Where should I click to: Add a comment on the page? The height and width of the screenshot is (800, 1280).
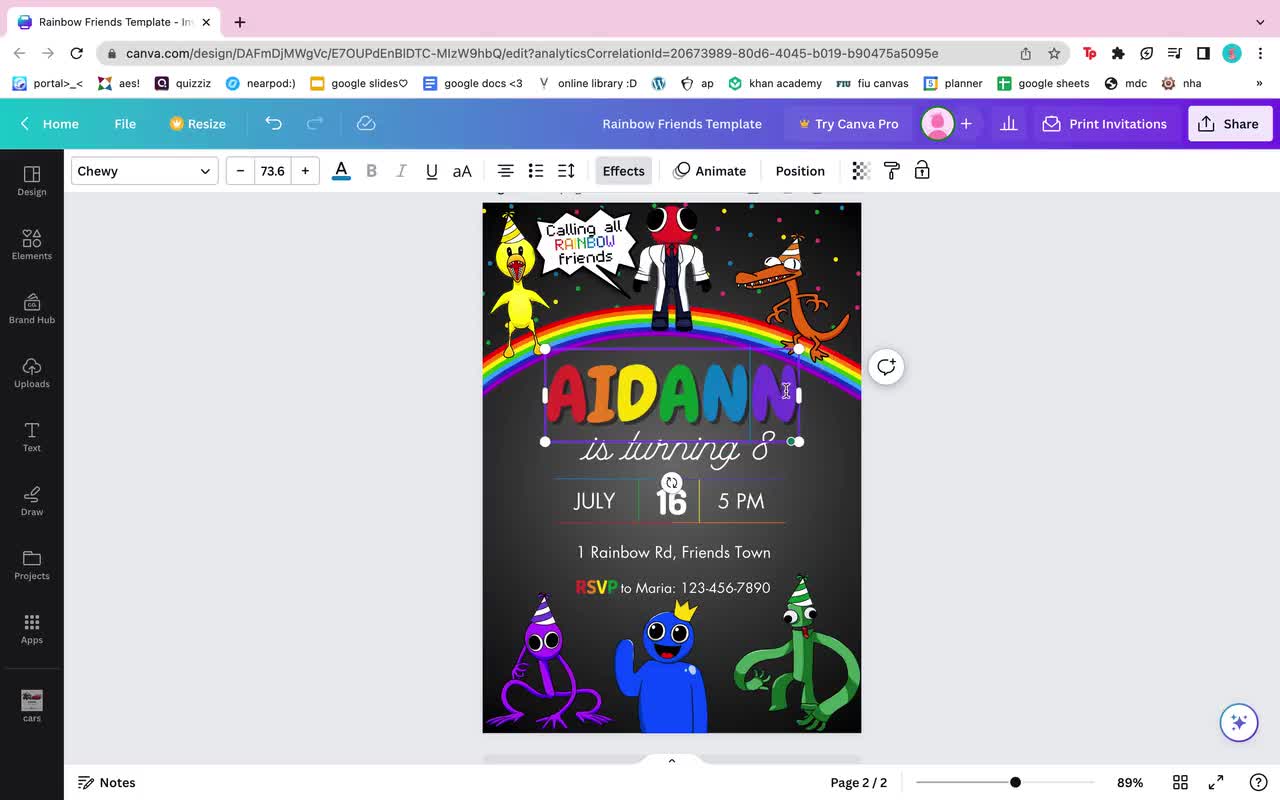point(886,367)
